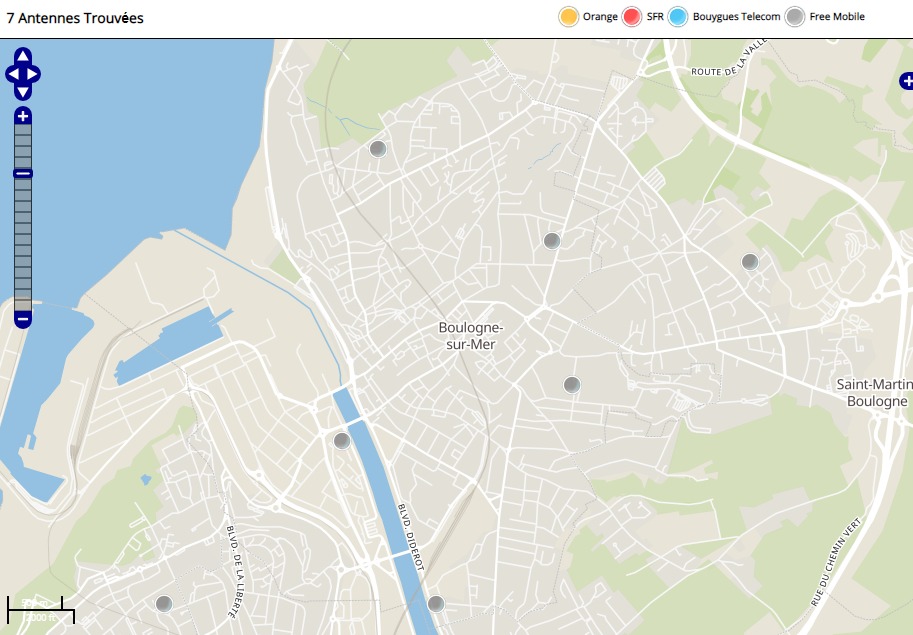Toggle the SFR operator red circle
Screen dimensions: 913x635
[632, 17]
